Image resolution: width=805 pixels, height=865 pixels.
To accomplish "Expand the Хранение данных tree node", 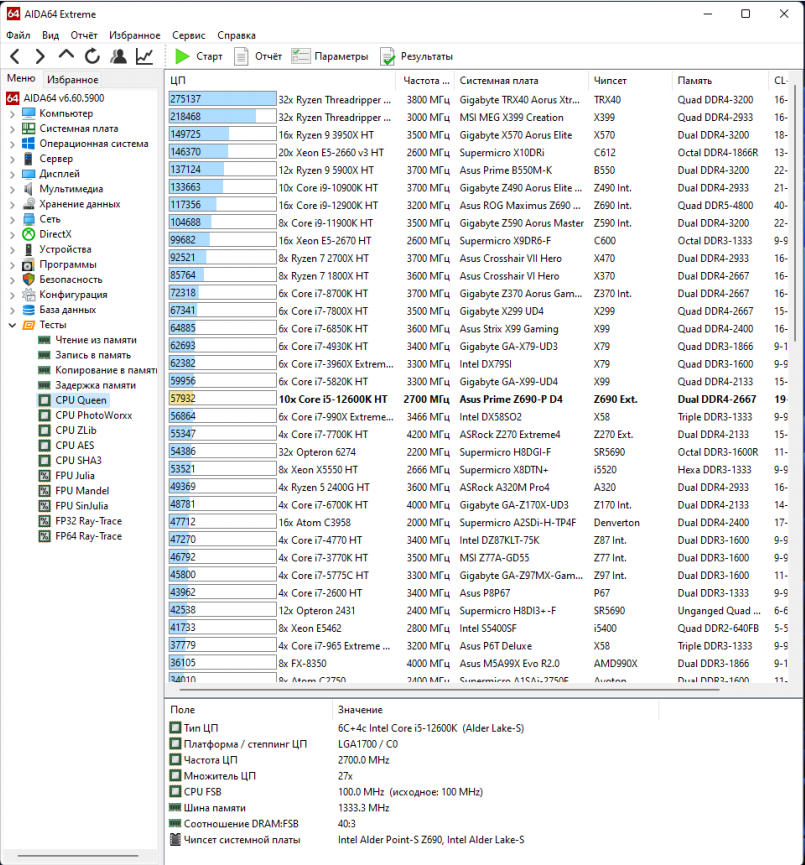I will click(12, 205).
